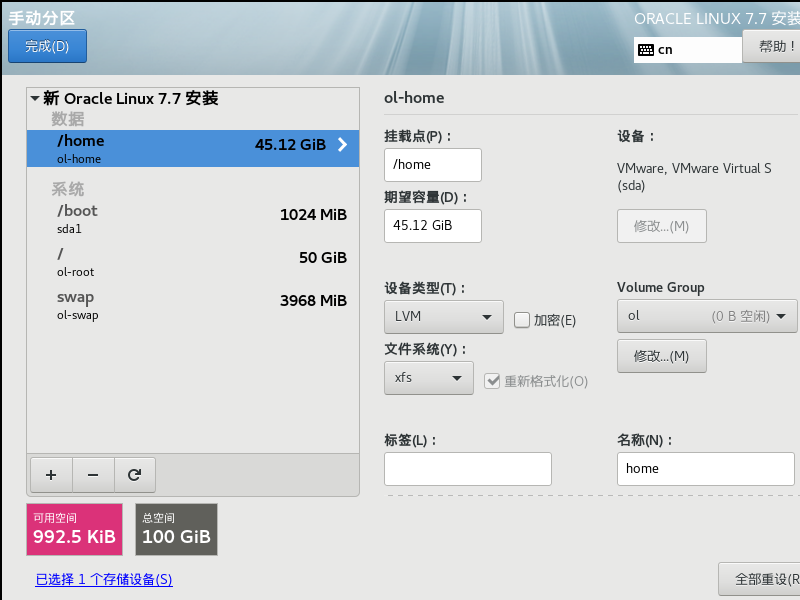Click the Help (帮助) button

click(772, 46)
